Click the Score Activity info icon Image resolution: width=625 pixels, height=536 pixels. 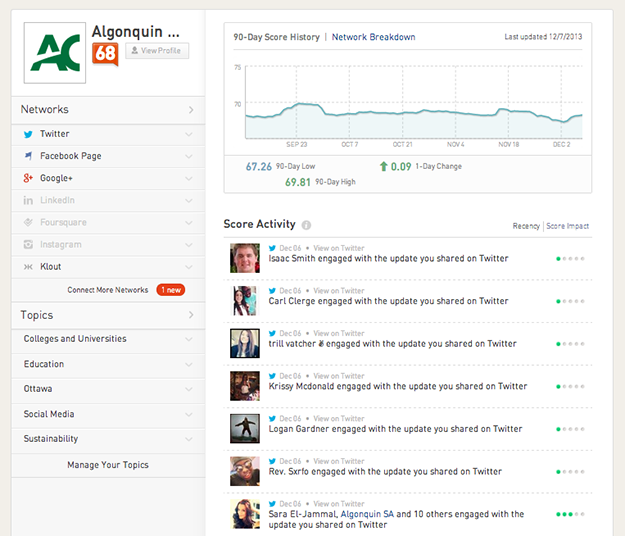(306, 225)
